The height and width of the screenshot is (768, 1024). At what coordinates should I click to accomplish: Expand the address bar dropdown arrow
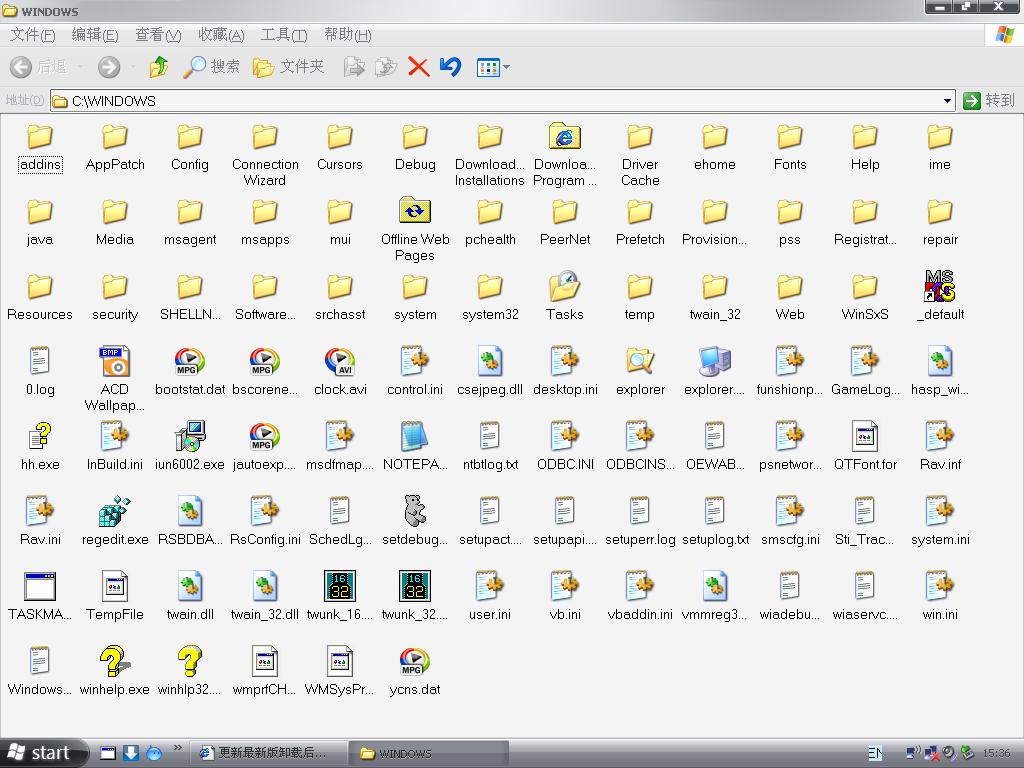(946, 100)
